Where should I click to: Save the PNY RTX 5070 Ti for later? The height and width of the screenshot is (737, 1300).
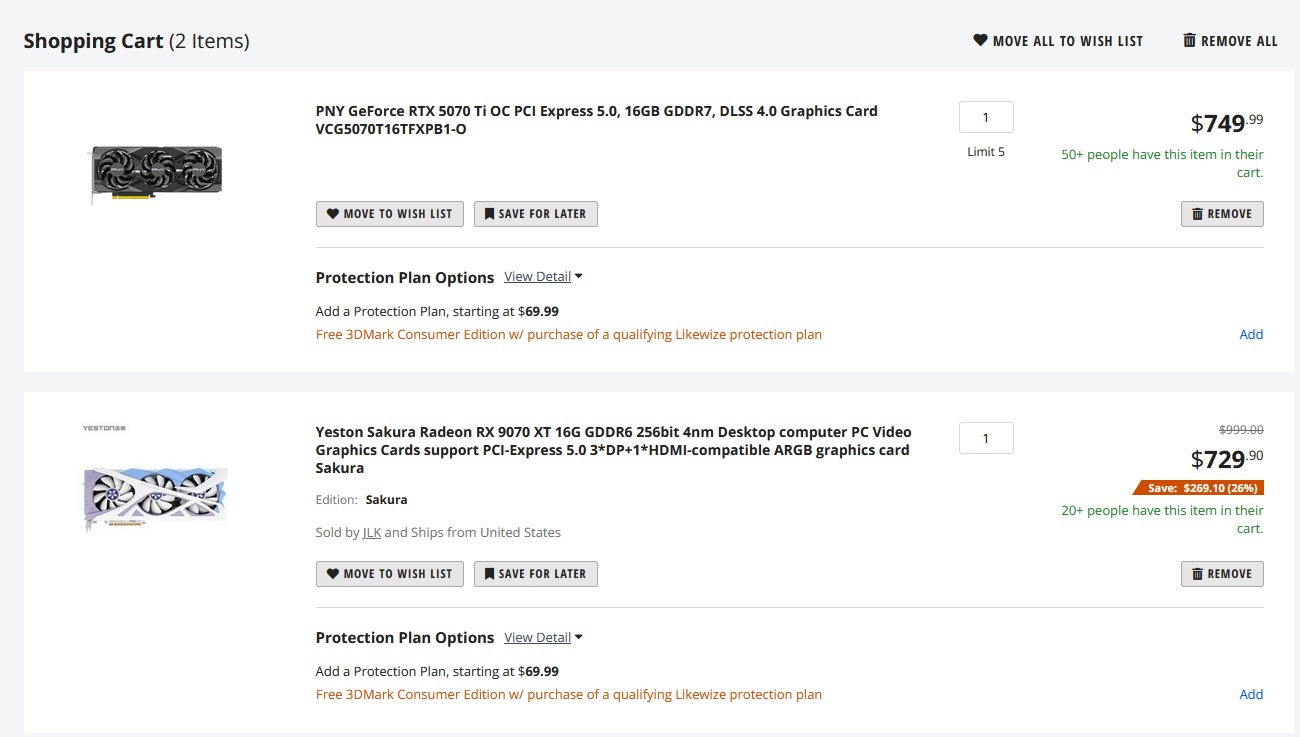coord(536,214)
